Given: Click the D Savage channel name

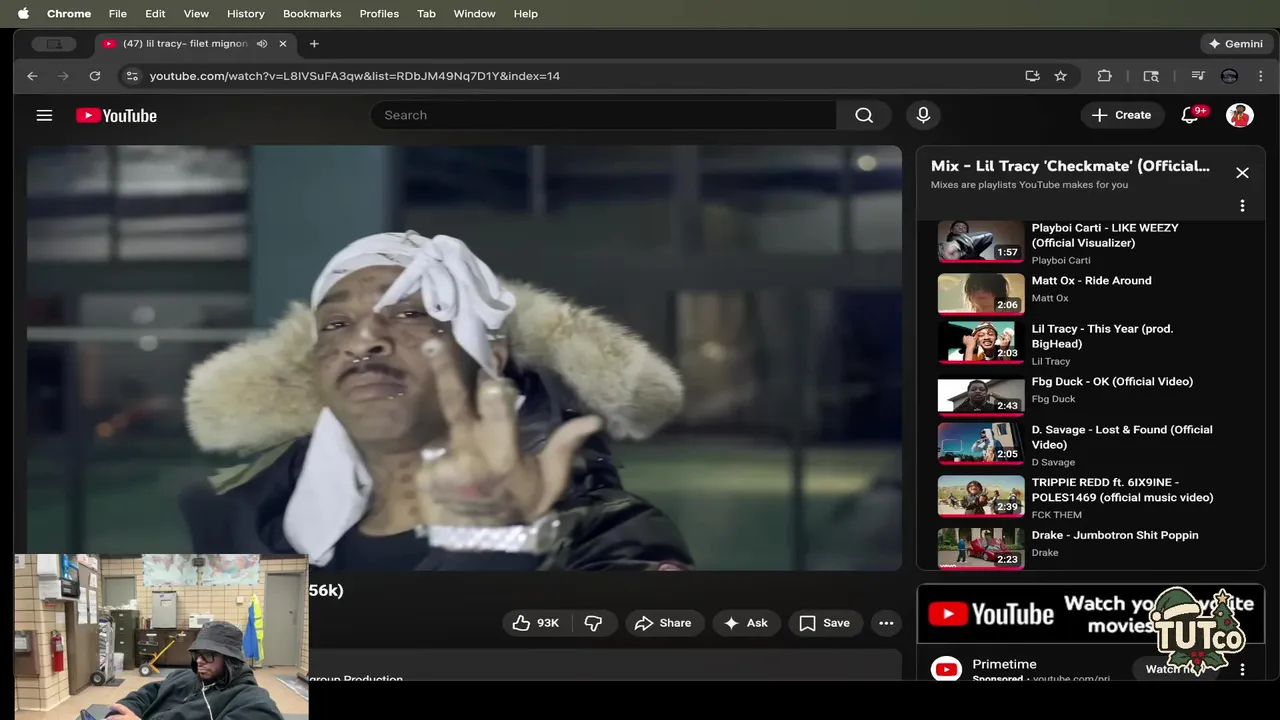Looking at the screenshot, I should pos(1053,462).
